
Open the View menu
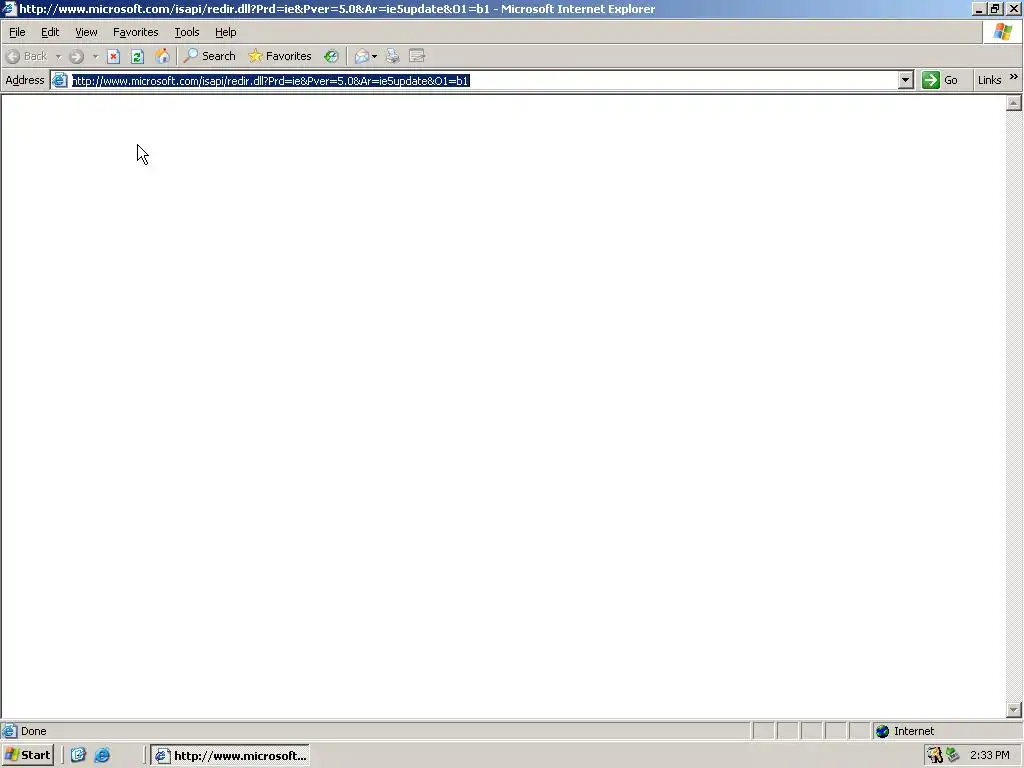coord(86,32)
